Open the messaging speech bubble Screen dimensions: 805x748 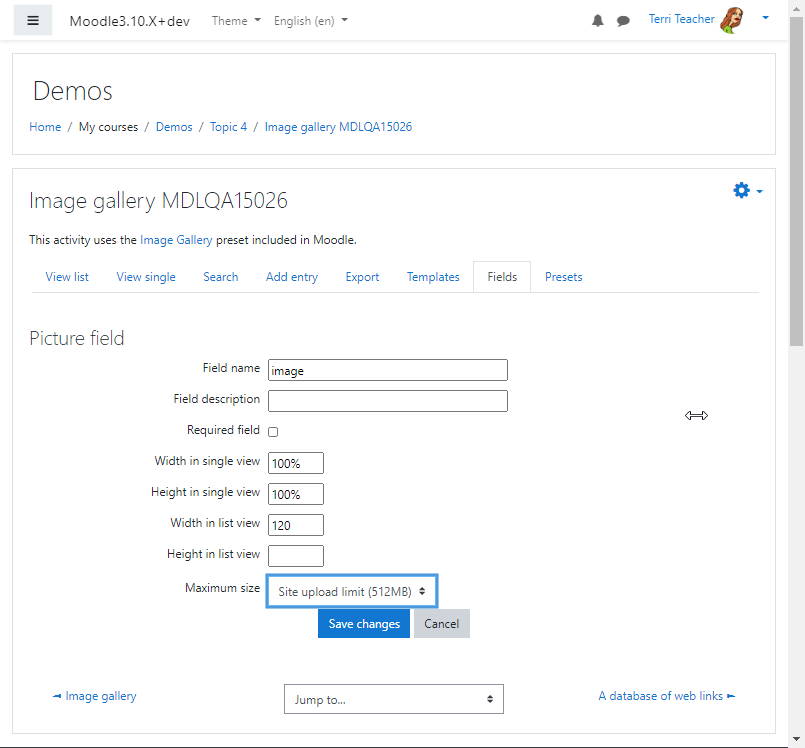pos(623,21)
